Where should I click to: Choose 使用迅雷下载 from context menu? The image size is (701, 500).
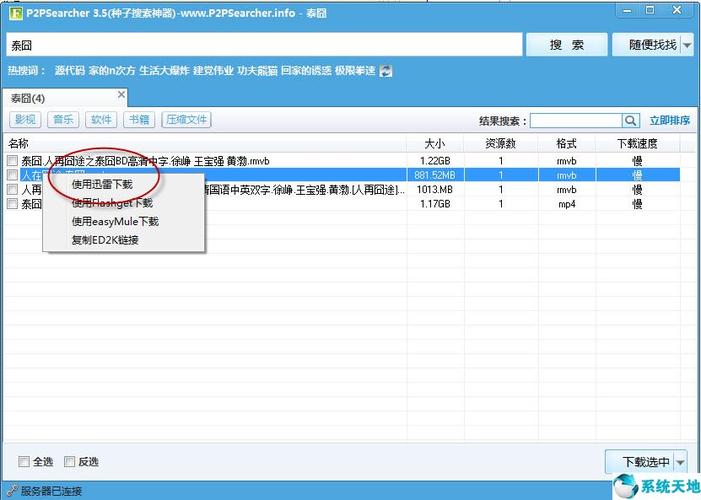click(x=101, y=184)
